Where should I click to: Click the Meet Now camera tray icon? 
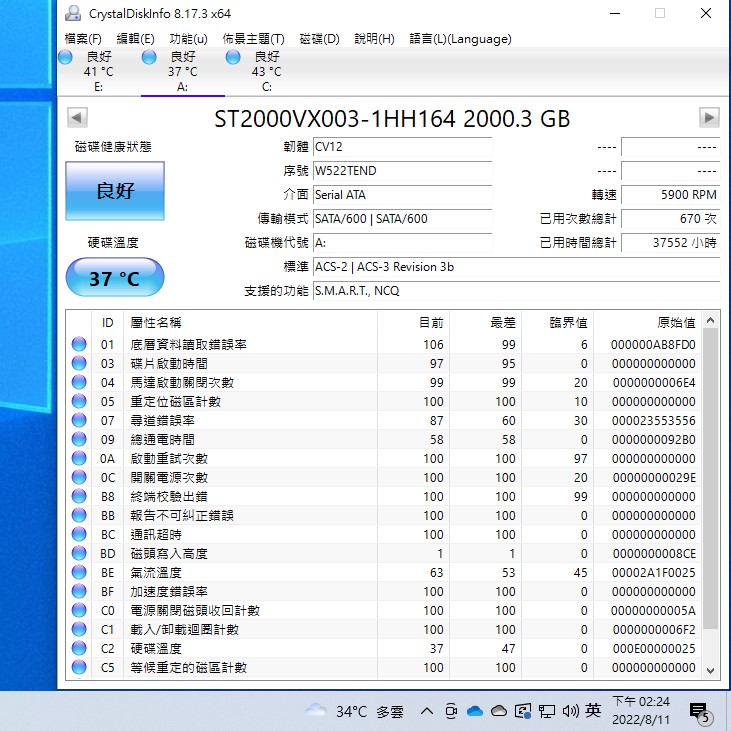(451, 711)
